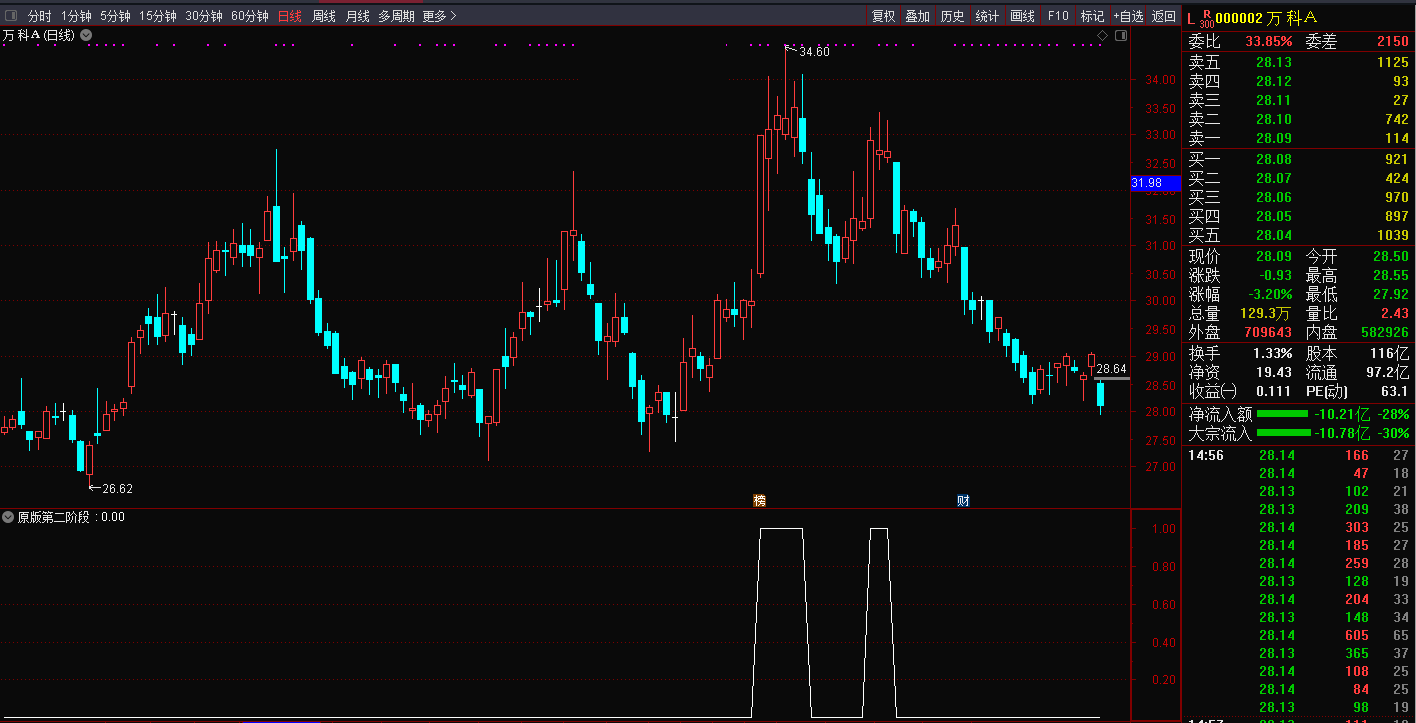
Task: Select the 日线 daily chart tab
Action: (289, 16)
